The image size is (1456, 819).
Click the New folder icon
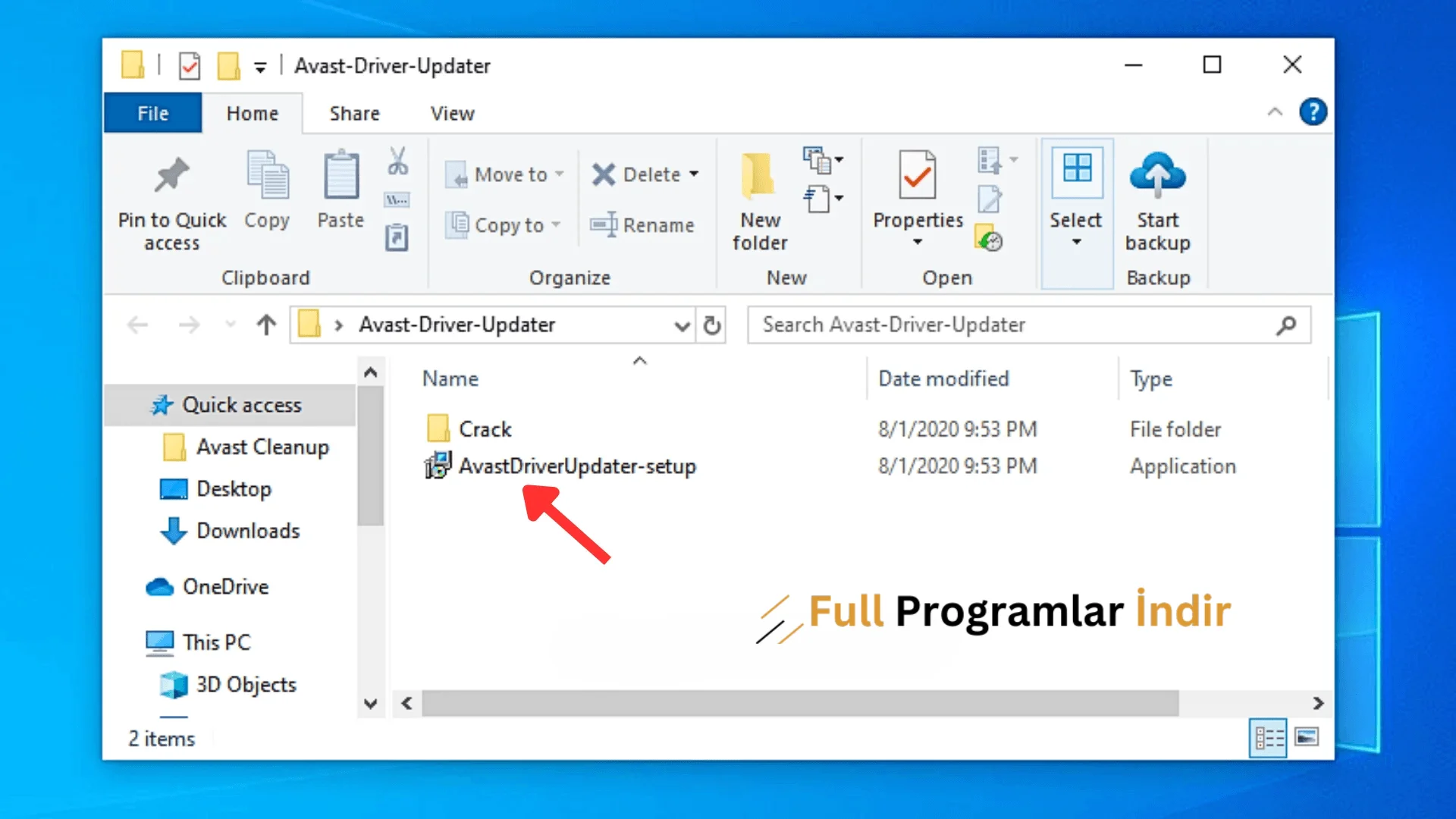(759, 174)
